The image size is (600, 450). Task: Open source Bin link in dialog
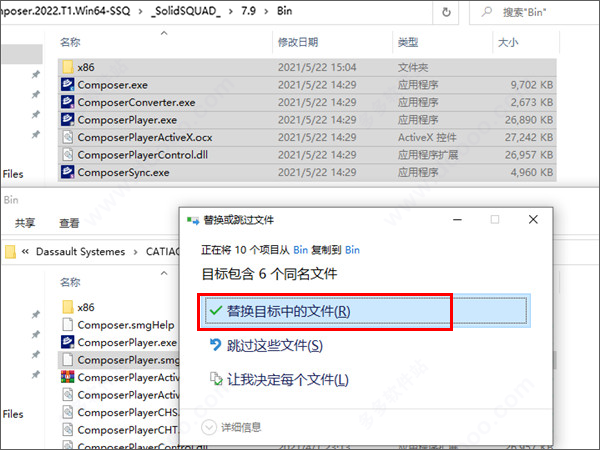[300, 250]
